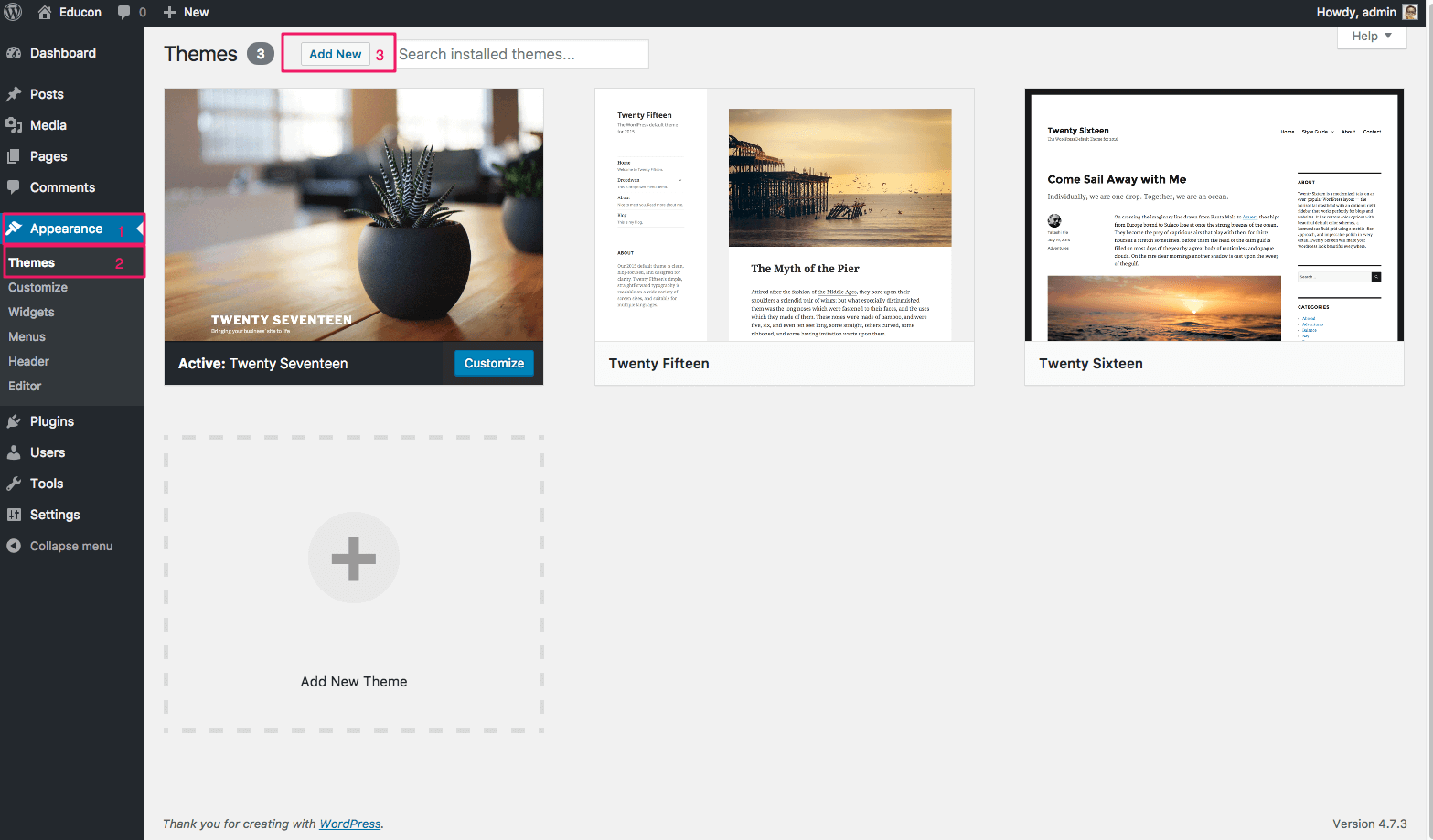Select the Twenty Seventeen theme screenshot

point(354,215)
